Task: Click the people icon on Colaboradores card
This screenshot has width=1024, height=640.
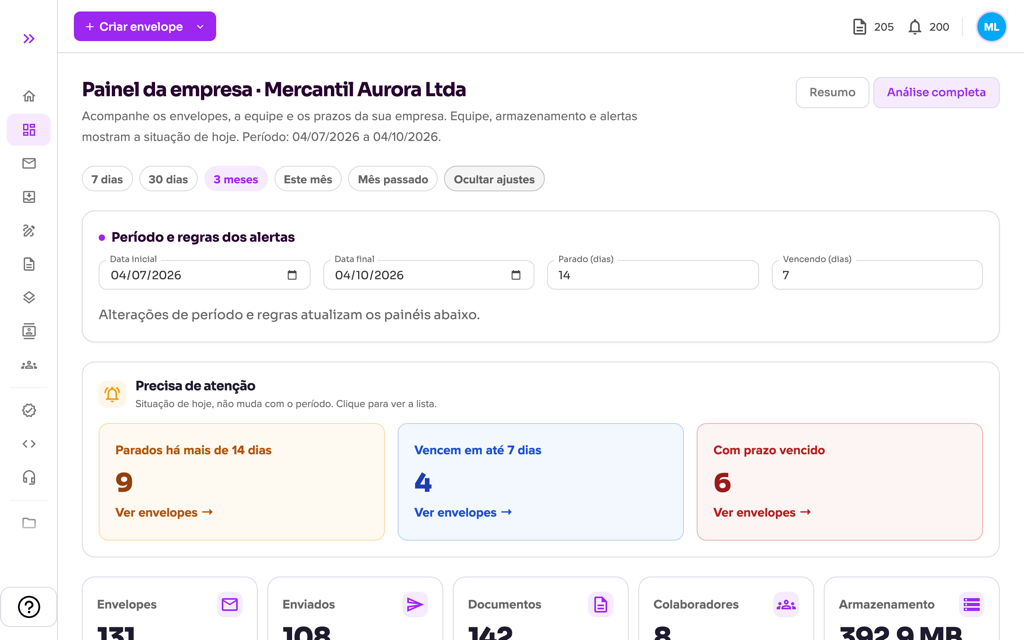Action: [x=786, y=604]
